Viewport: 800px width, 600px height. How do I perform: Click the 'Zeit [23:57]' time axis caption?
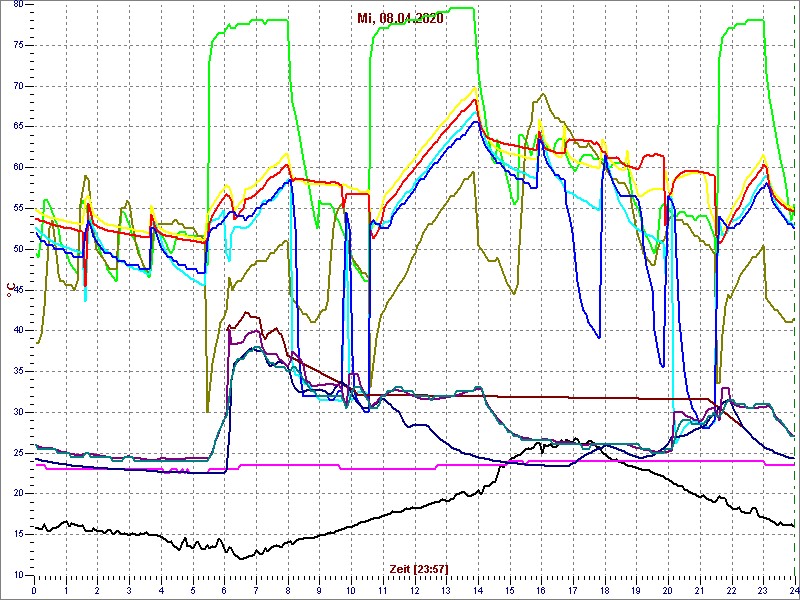coord(419,568)
